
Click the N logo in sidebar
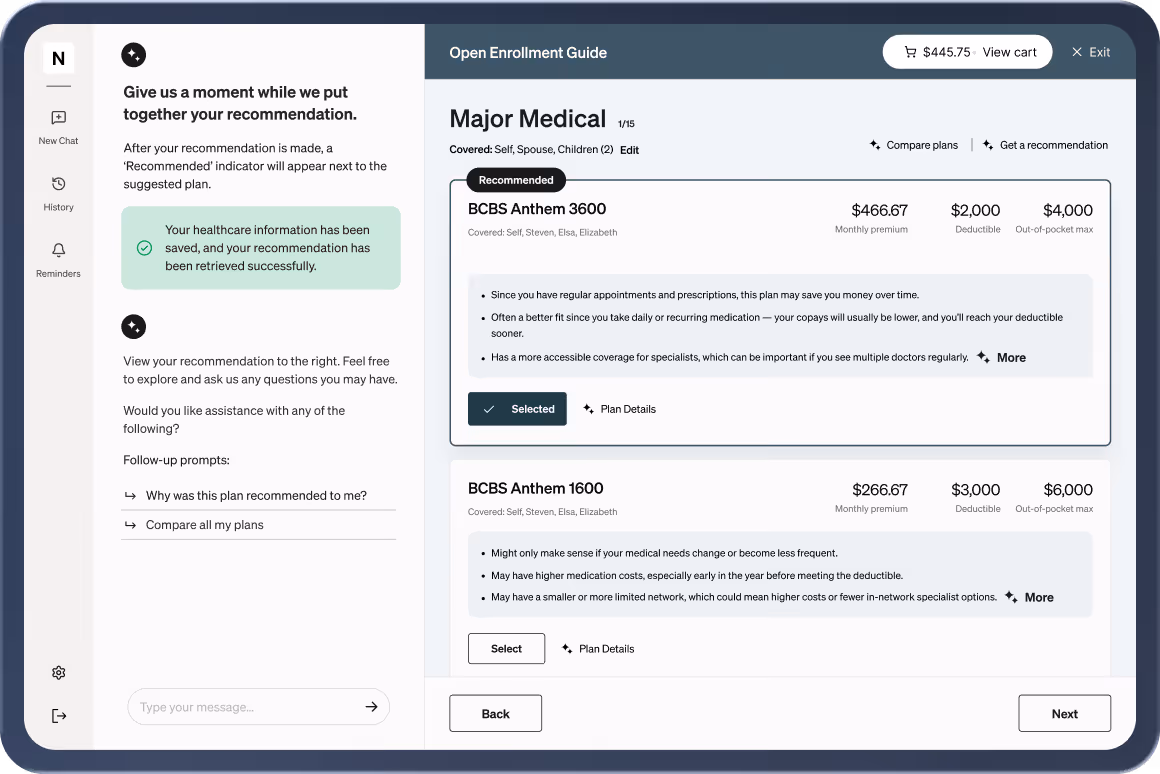click(x=58, y=58)
